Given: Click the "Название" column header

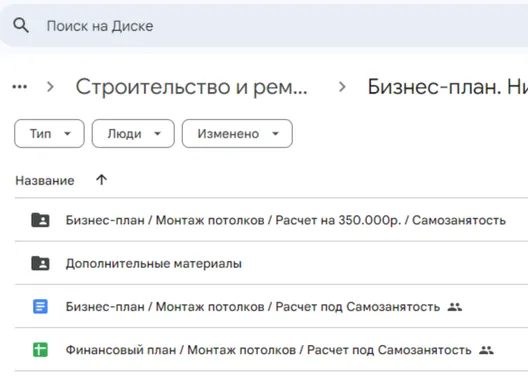Looking at the screenshot, I should [x=45, y=181].
